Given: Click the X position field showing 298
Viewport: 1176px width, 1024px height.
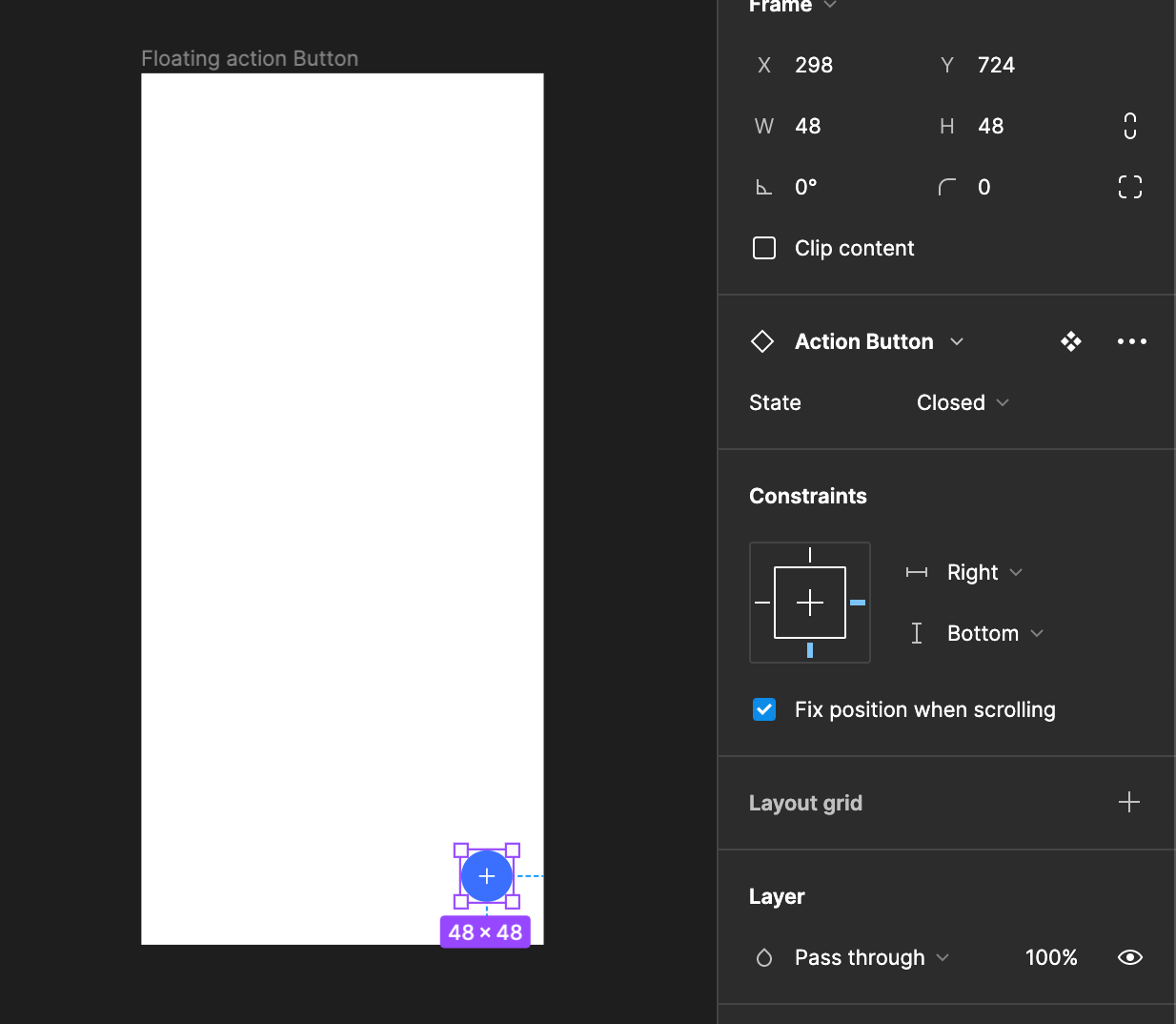Looking at the screenshot, I should point(814,65).
